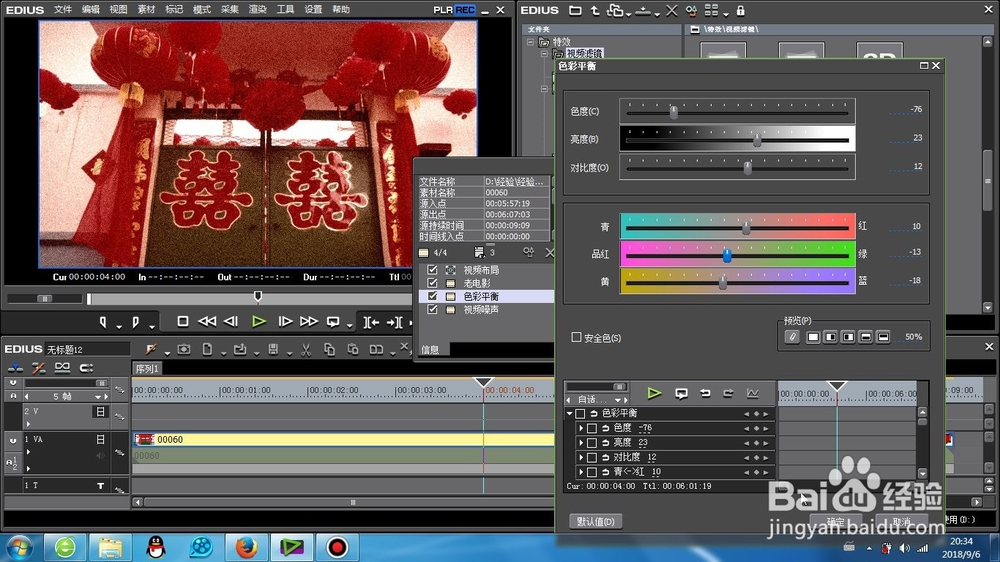This screenshot has height=562, width=1000.
Task: Click the Open project icon in the timeline toolbar
Action: tap(240, 349)
